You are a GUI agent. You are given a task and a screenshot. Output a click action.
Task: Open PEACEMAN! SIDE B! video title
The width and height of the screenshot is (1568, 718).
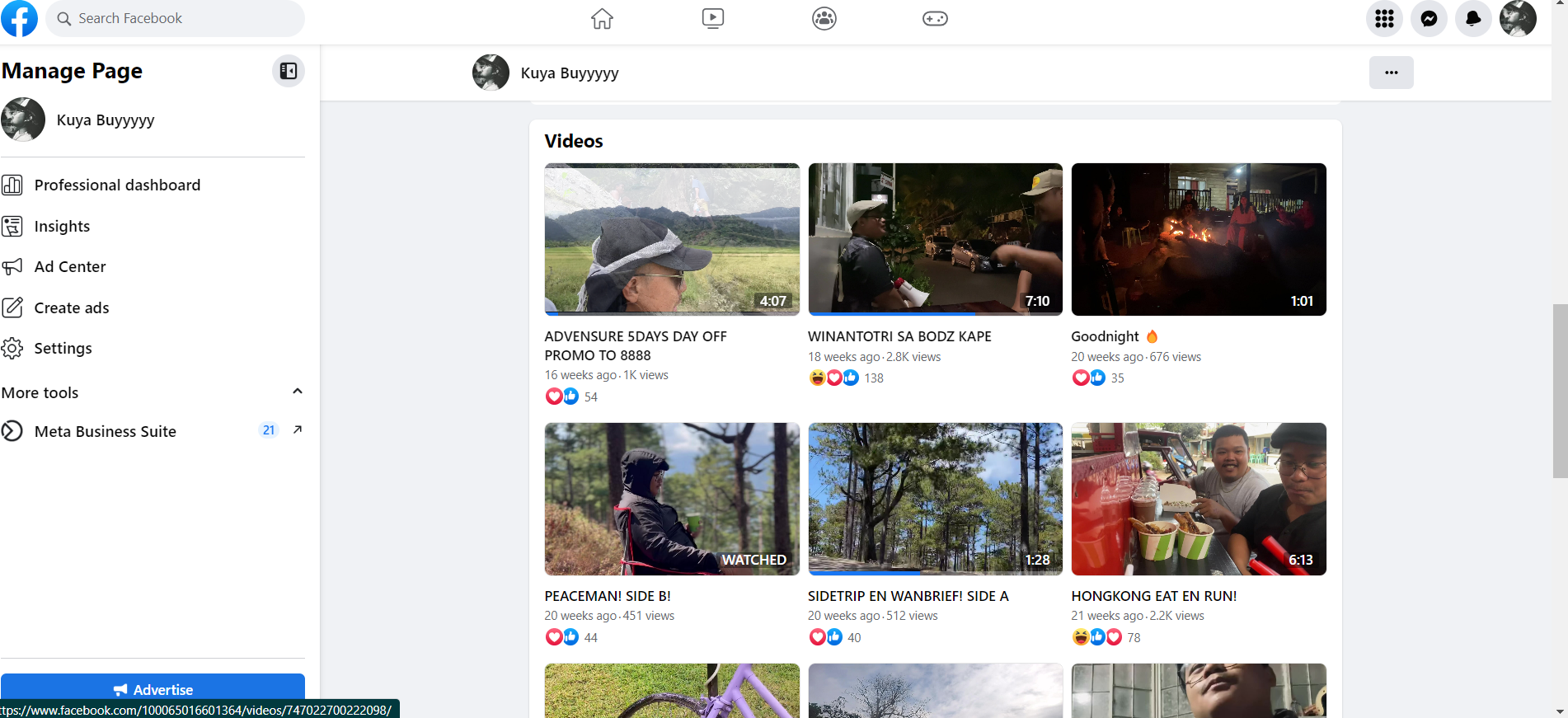pos(608,596)
